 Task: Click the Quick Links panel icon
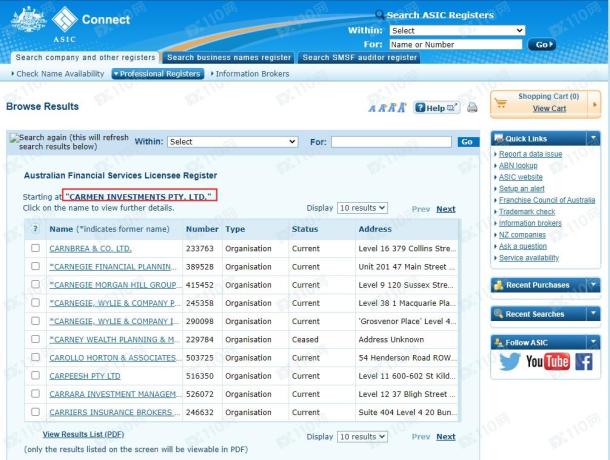[x=499, y=138]
